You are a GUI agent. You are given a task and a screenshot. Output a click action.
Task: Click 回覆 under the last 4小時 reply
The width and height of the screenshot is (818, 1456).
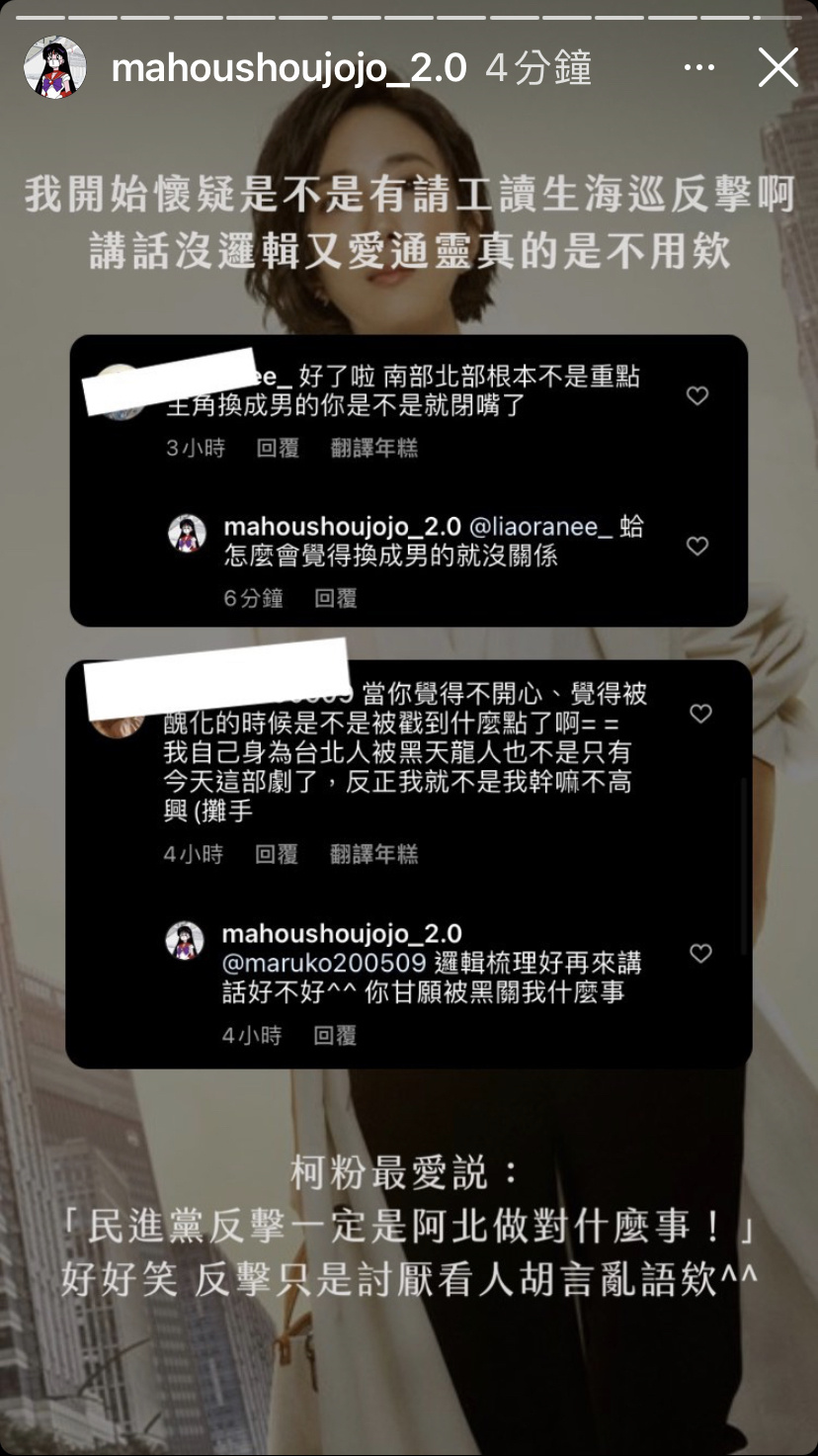tap(335, 1035)
